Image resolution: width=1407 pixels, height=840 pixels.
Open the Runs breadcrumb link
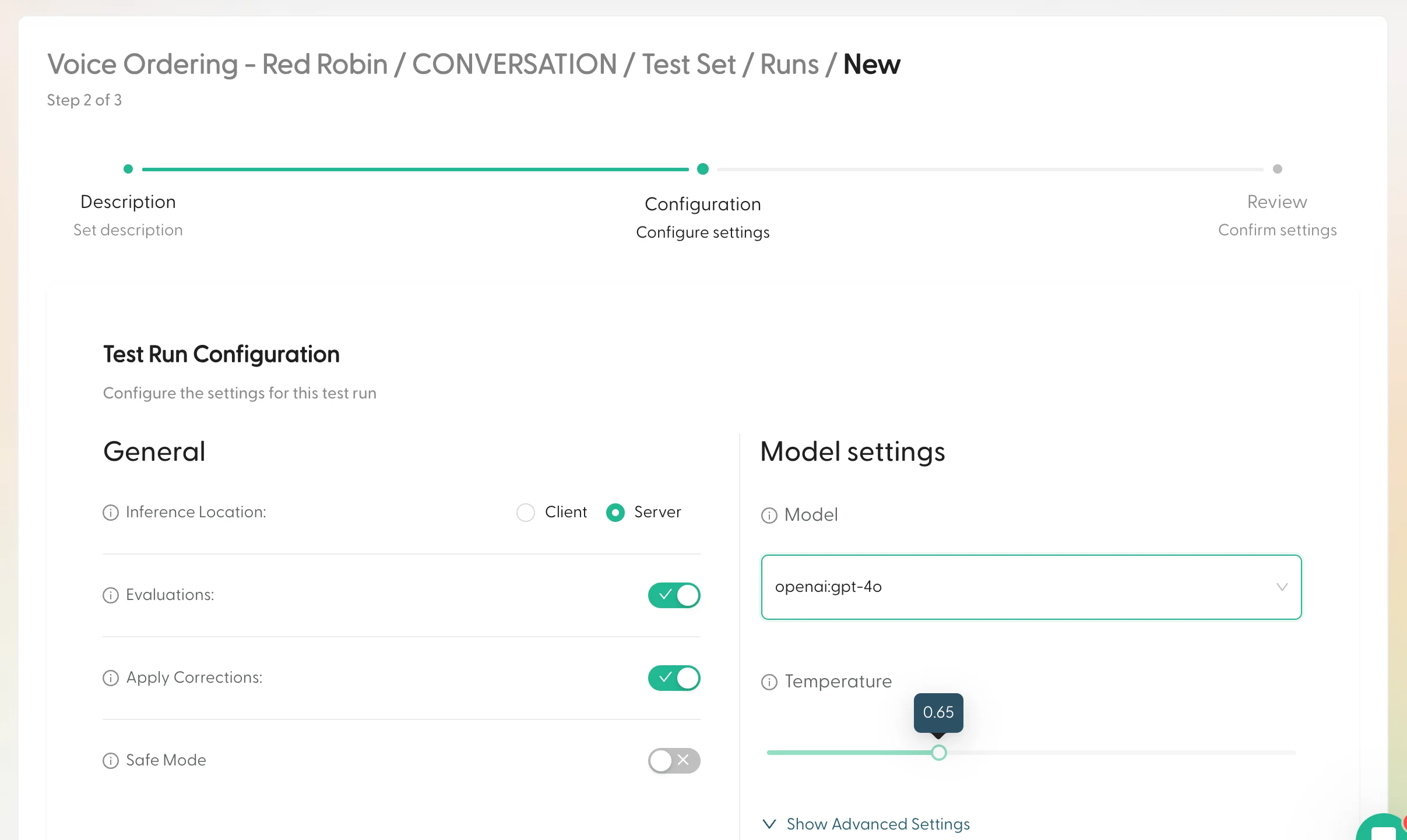tap(790, 64)
